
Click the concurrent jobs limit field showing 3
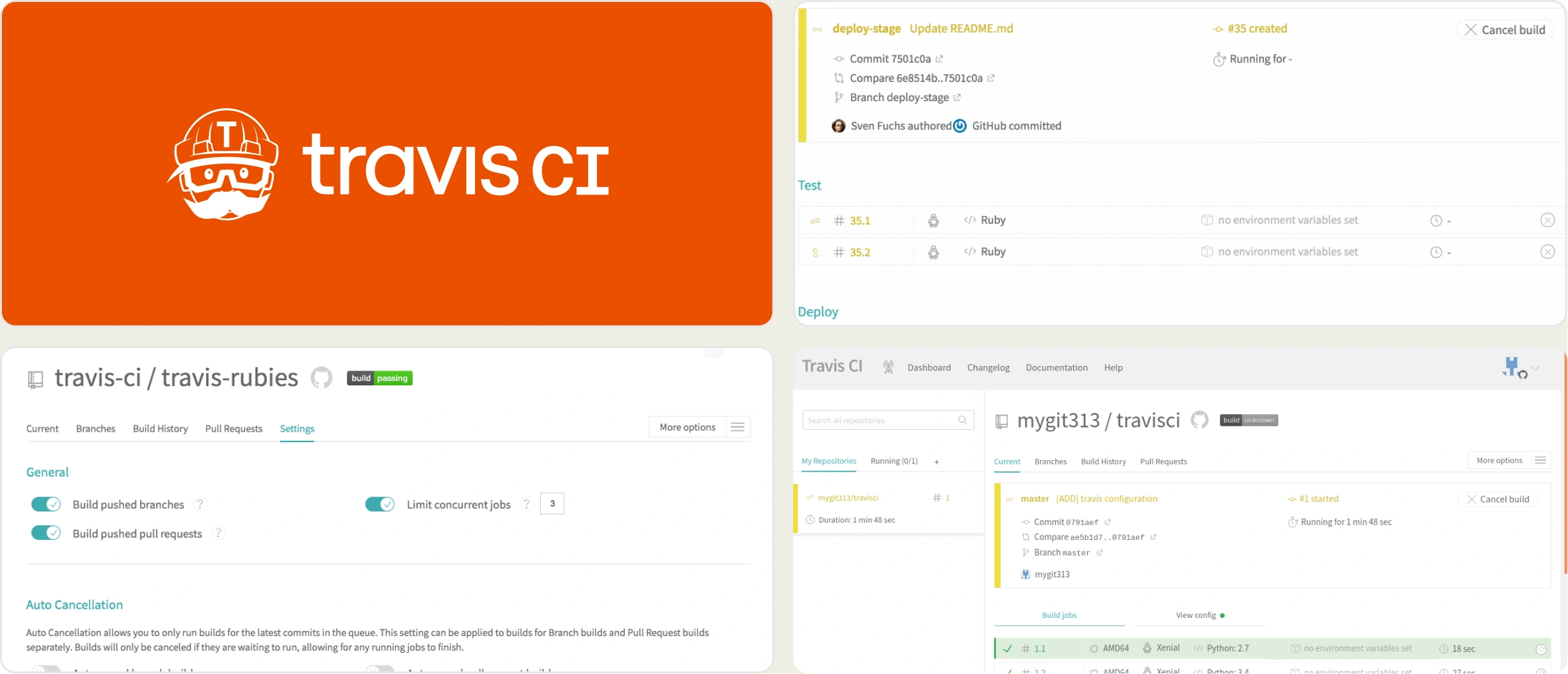[x=552, y=504]
